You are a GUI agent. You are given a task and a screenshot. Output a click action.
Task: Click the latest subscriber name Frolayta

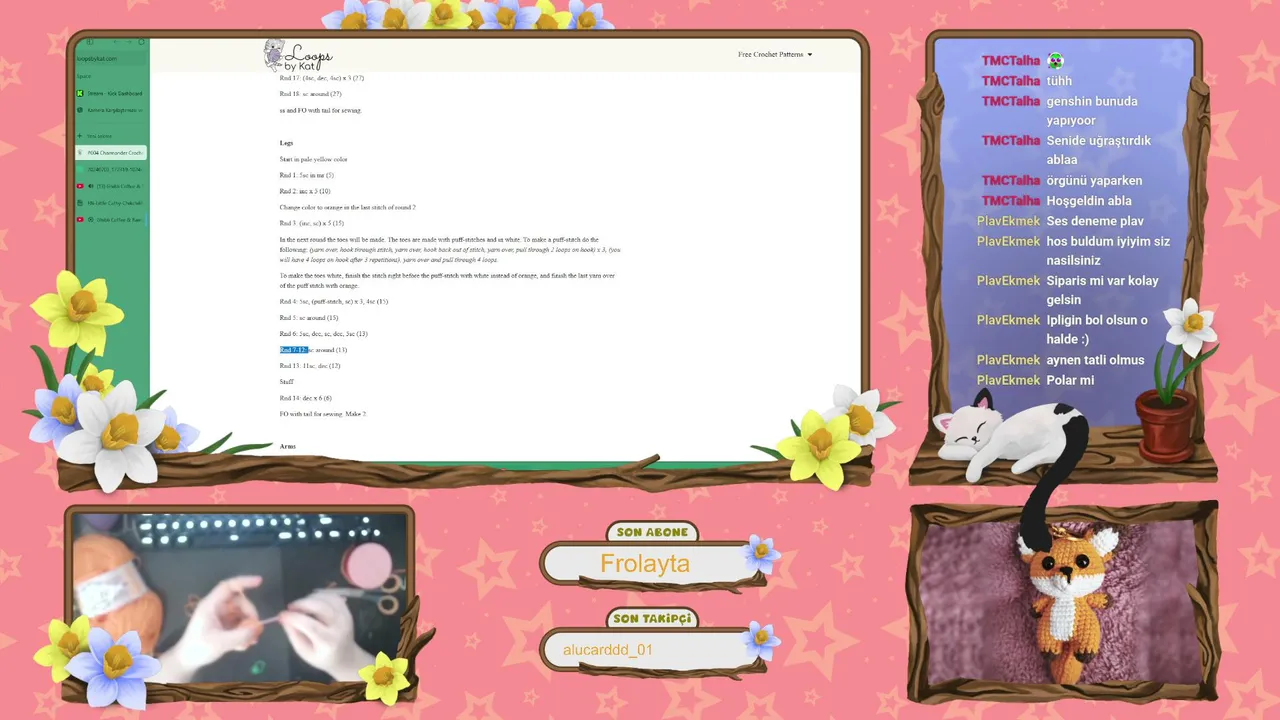click(645, 564)
